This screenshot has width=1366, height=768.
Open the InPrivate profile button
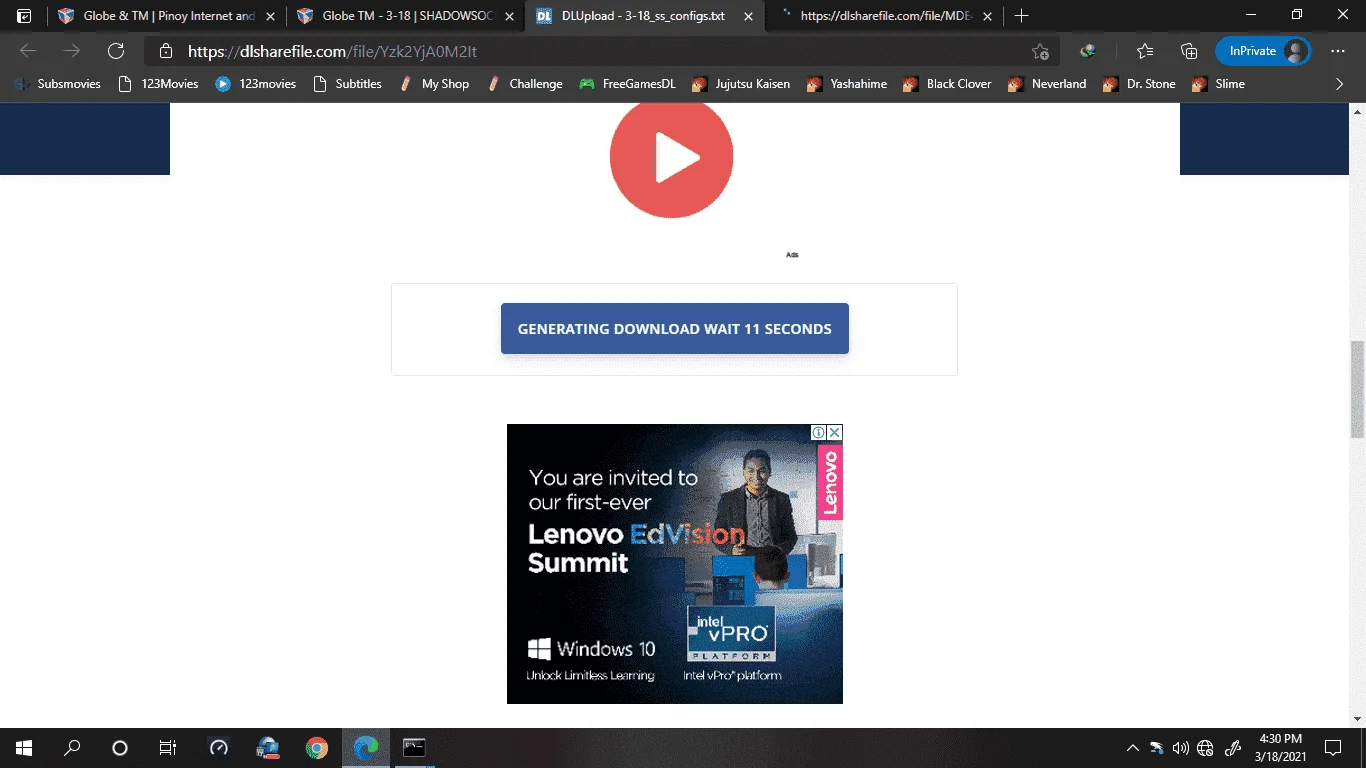(1262, 51)
